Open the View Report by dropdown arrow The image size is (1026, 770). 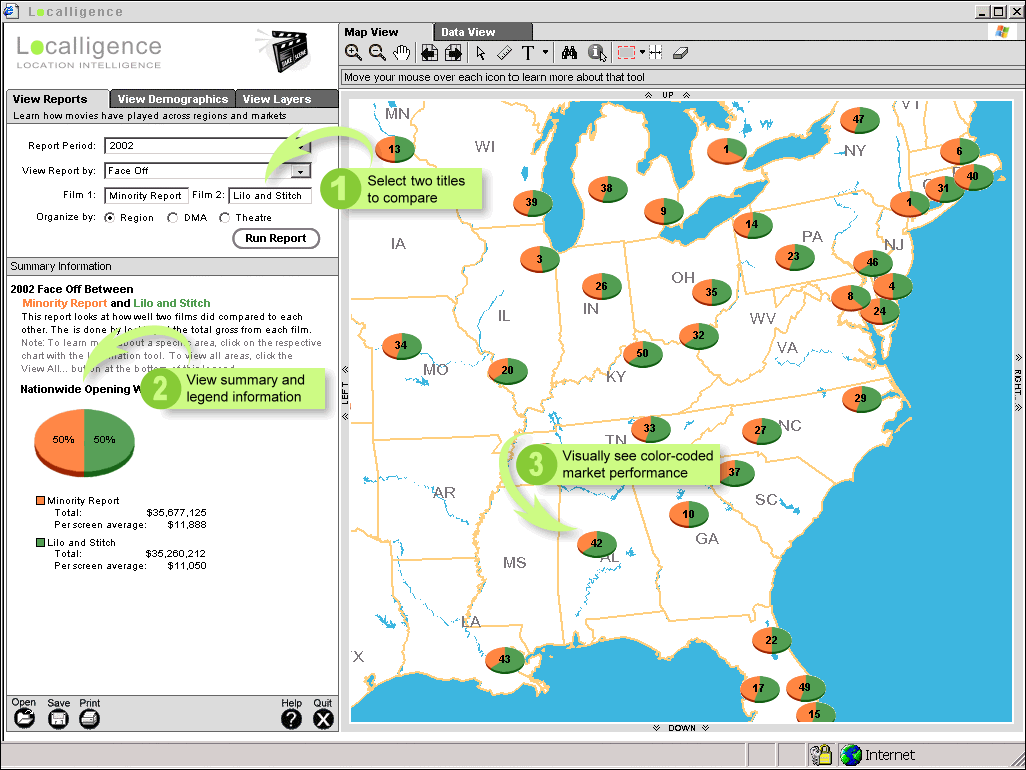(300, 171)
